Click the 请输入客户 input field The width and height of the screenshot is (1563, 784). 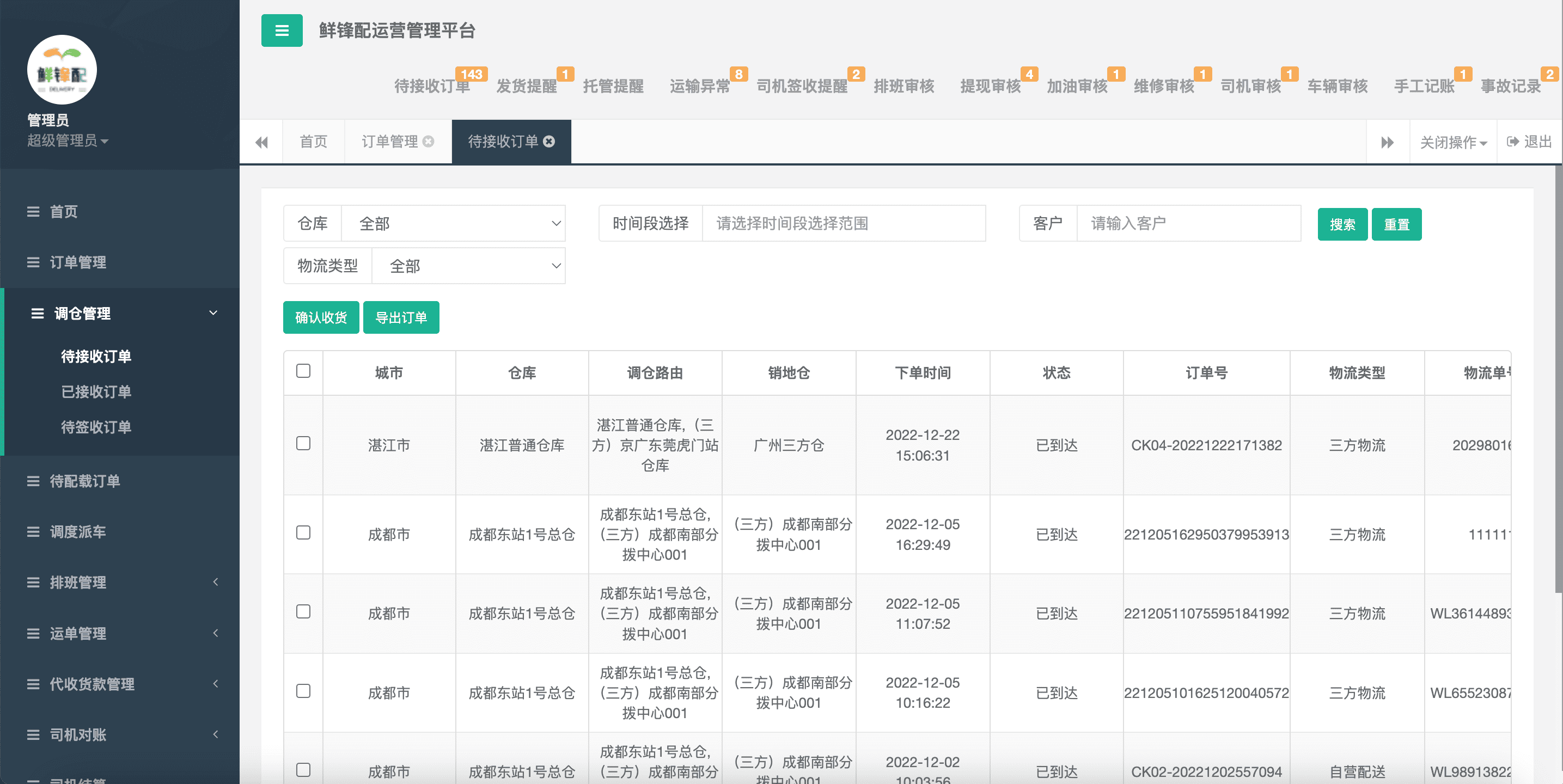1189,223
